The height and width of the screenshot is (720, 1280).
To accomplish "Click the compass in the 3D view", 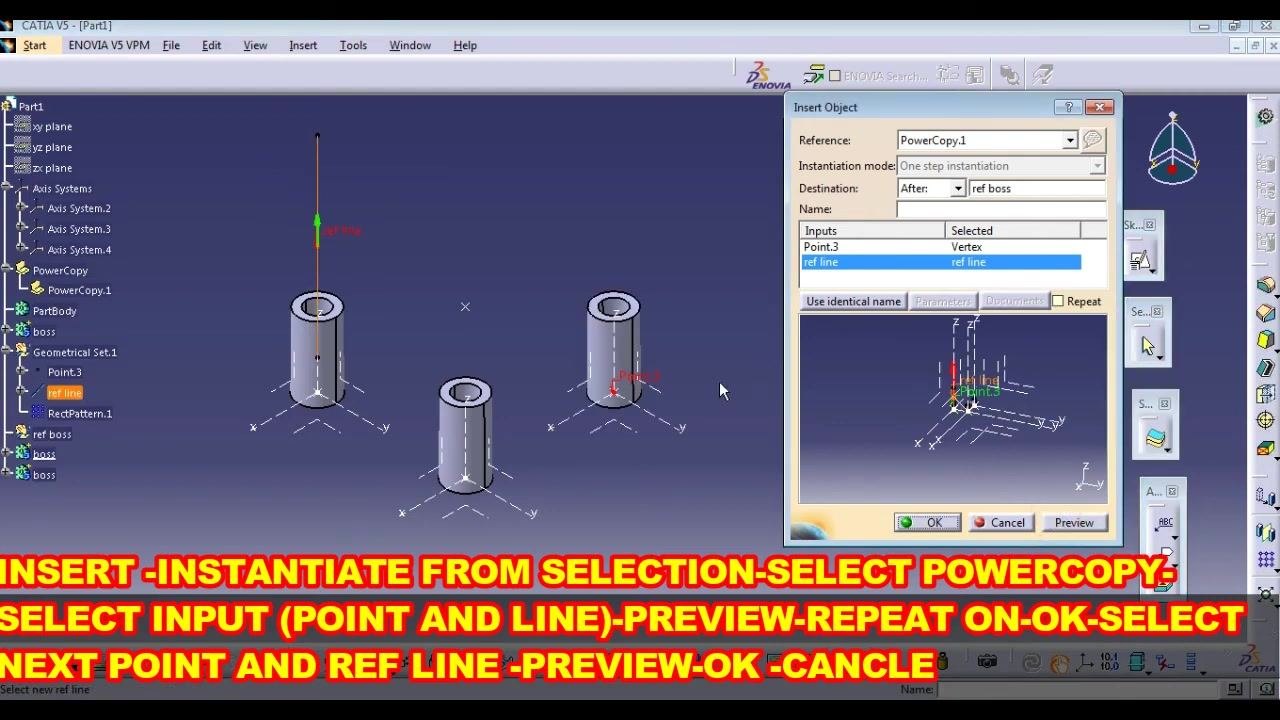I will click(x=1172, y=148).
